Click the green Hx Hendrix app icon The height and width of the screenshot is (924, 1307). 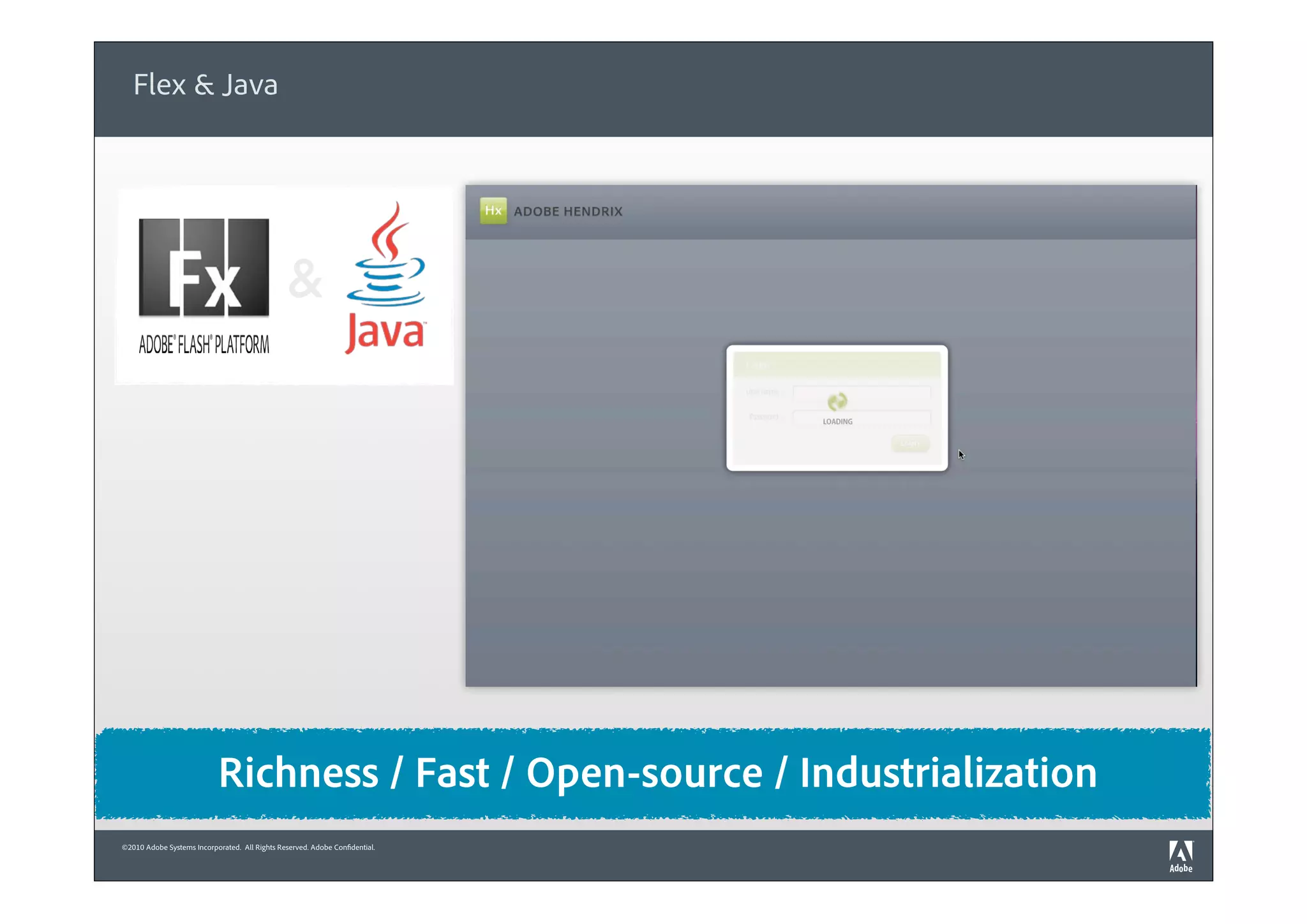pyautogui.click(x=493, y=211)
